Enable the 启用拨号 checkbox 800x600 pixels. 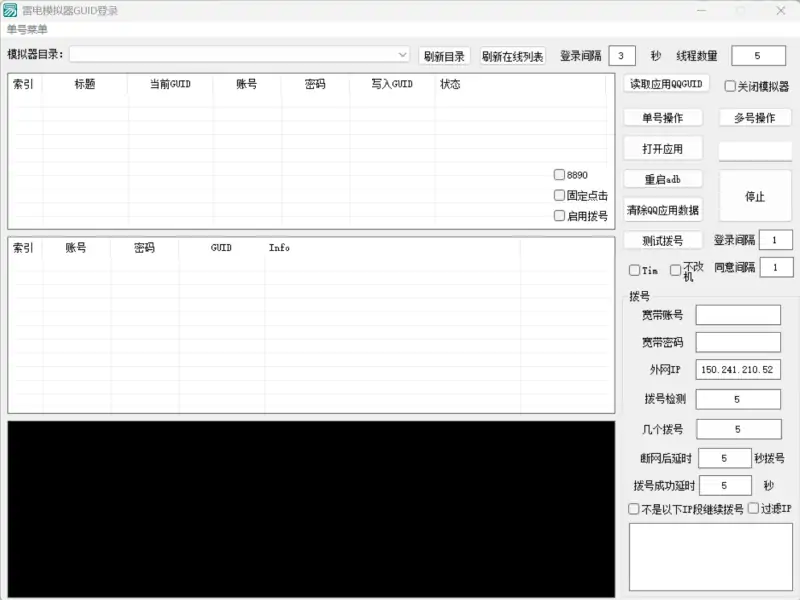pyautogui.click(x=559, y=216)
